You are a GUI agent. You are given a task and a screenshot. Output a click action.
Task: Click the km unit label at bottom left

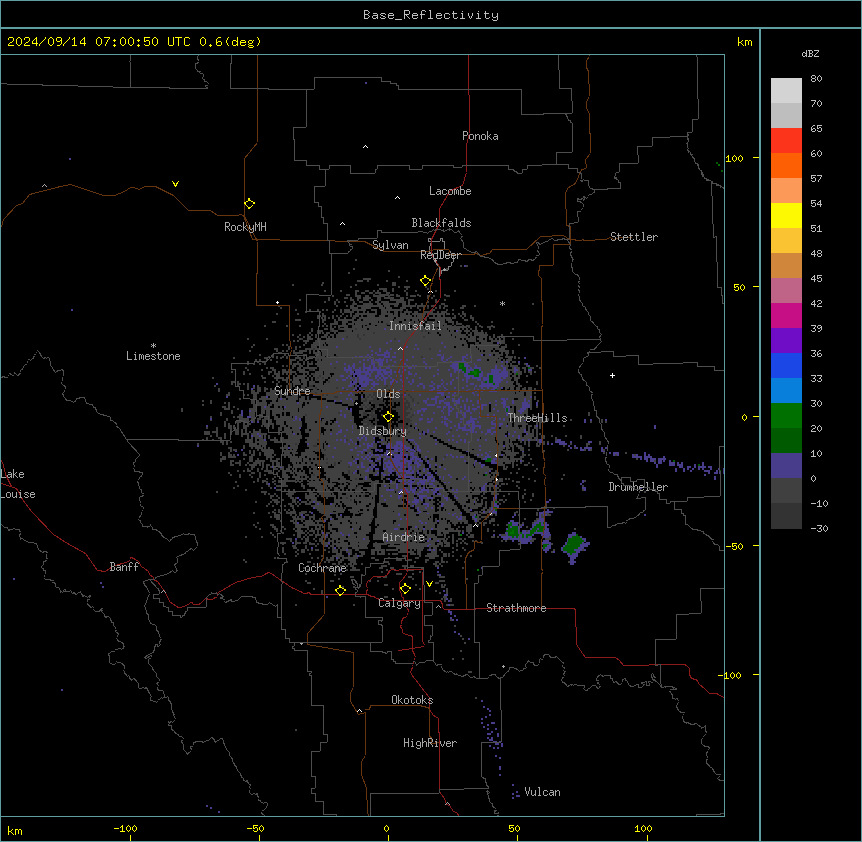tap(15, 831)
